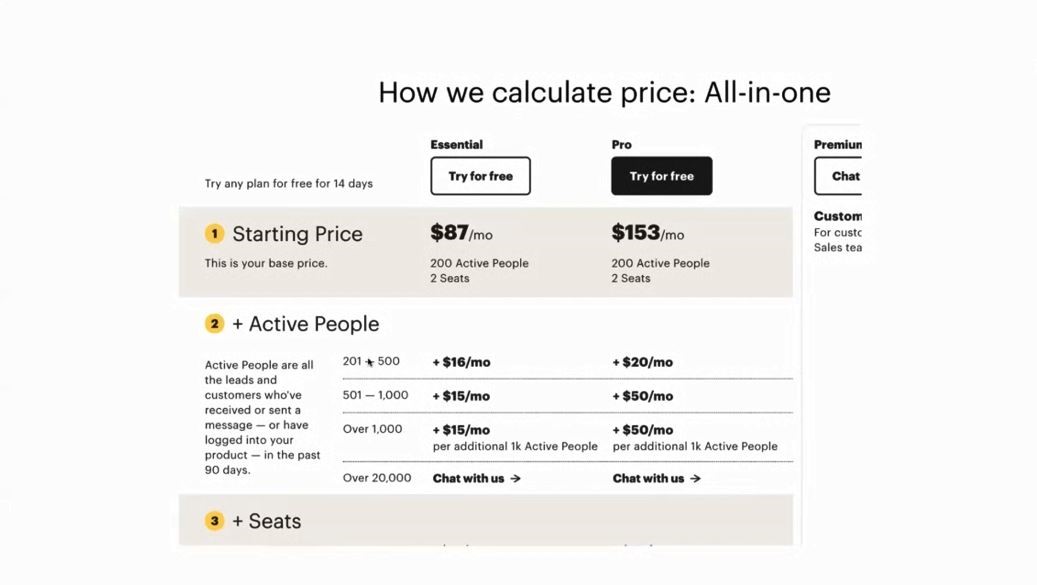Click Try for free under Essential
The image size is (1037, 585).
[480, 176]
